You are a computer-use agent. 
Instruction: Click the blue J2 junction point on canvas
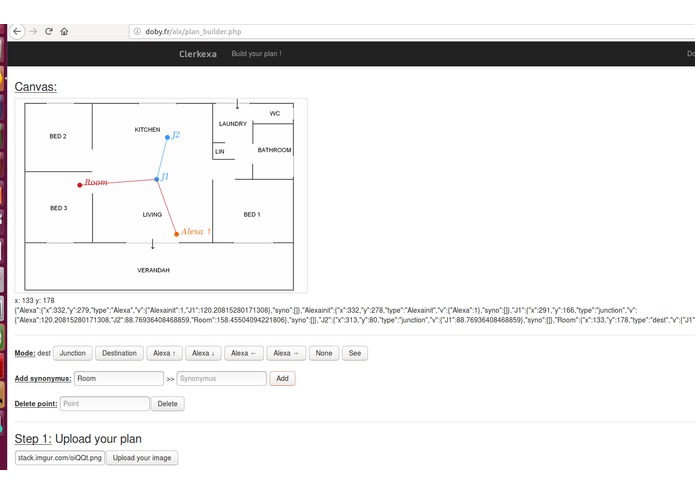(167, 137)
